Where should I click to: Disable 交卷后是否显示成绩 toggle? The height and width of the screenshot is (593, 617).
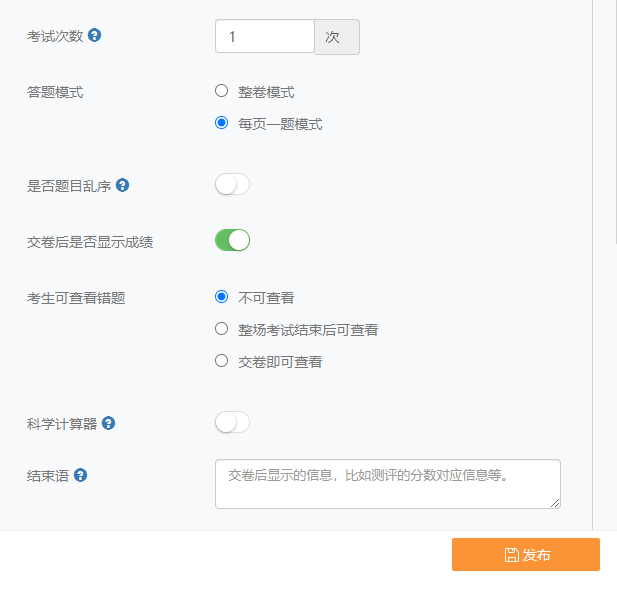pos(232,240)
